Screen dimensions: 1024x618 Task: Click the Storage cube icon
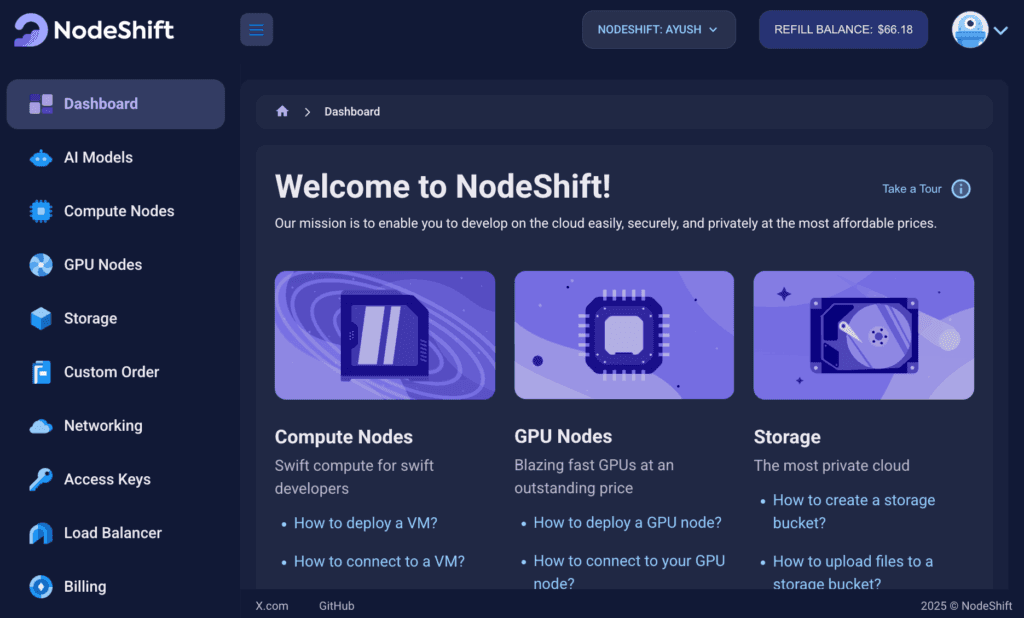[x=41, y=318]
